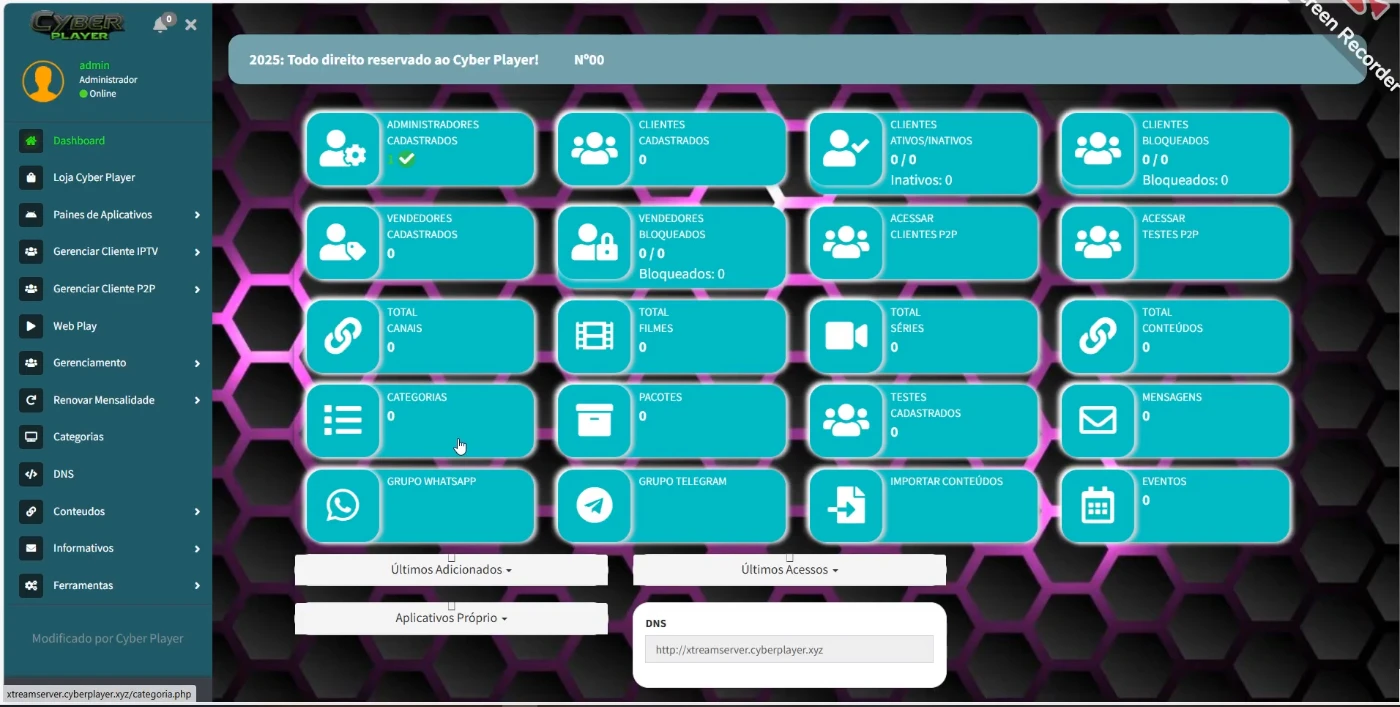Image resolution: width=1400 pixels, height=707 pixels.
Task: Click the Total Séries video camera icon
Action: 846,336
